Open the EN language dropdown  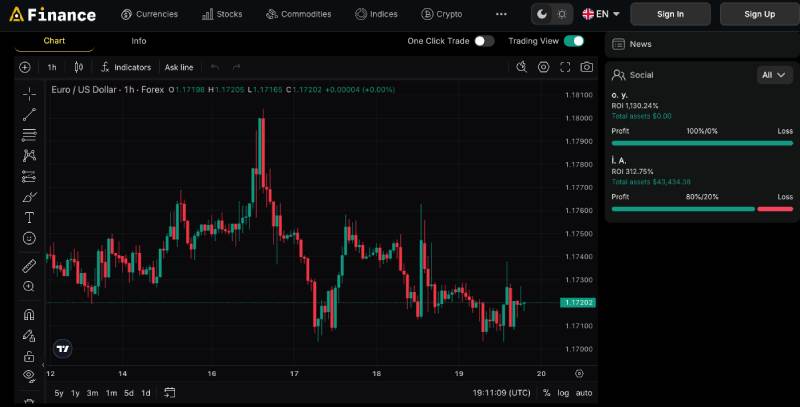[x=601, y=14]
